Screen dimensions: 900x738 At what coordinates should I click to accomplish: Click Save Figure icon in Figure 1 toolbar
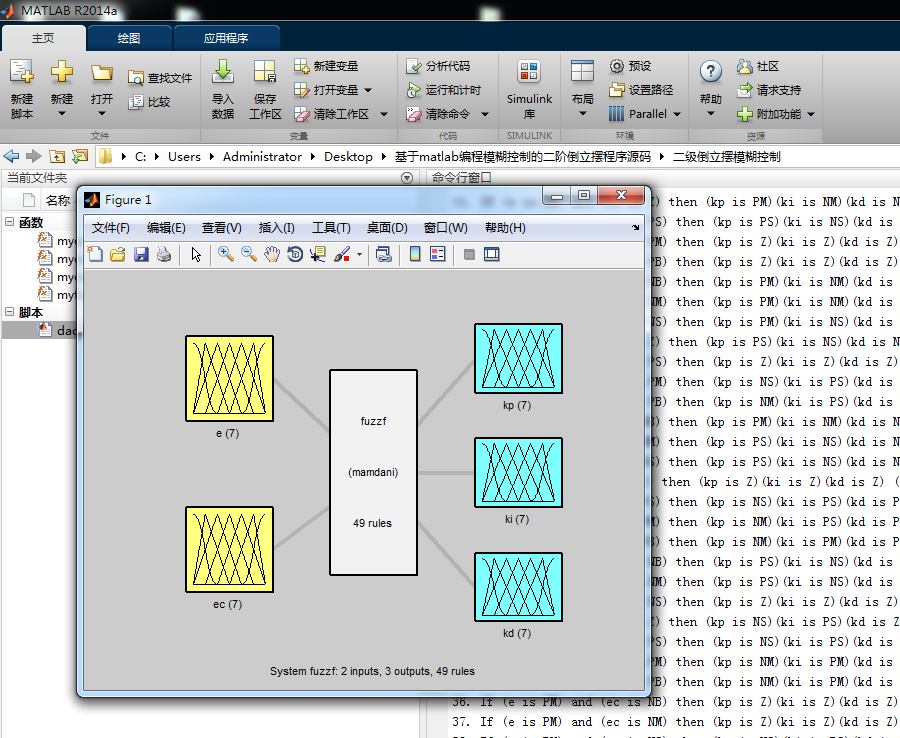pos(141,254)
